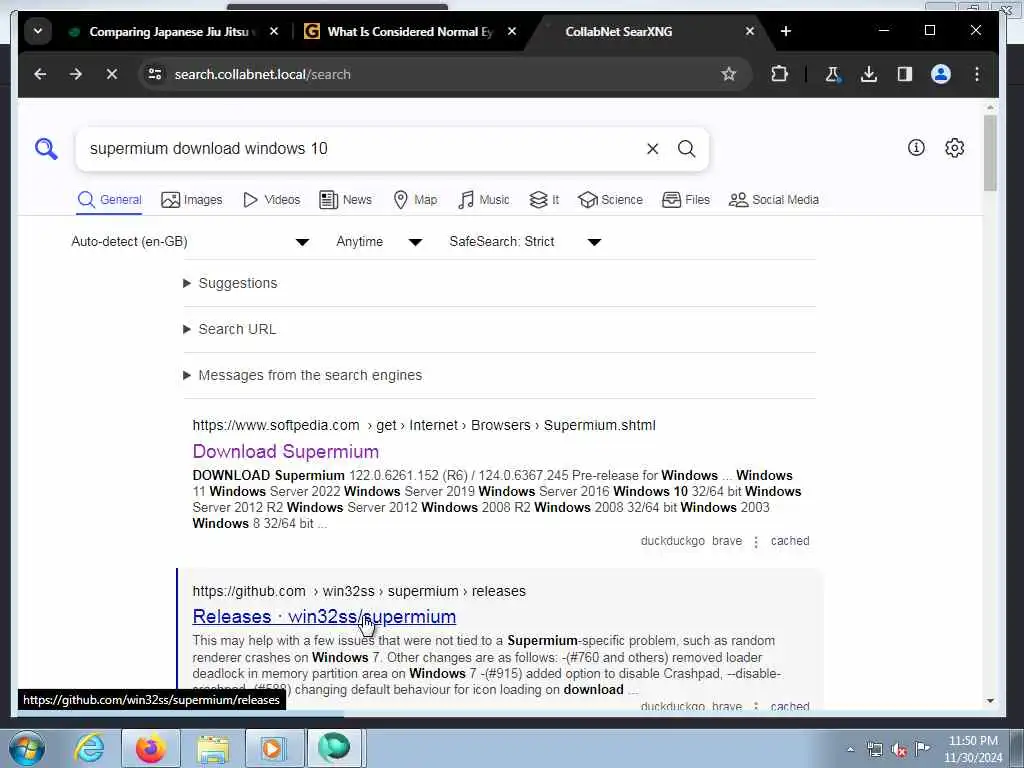Select the Map search category
1024x768 pixels.
415,200
